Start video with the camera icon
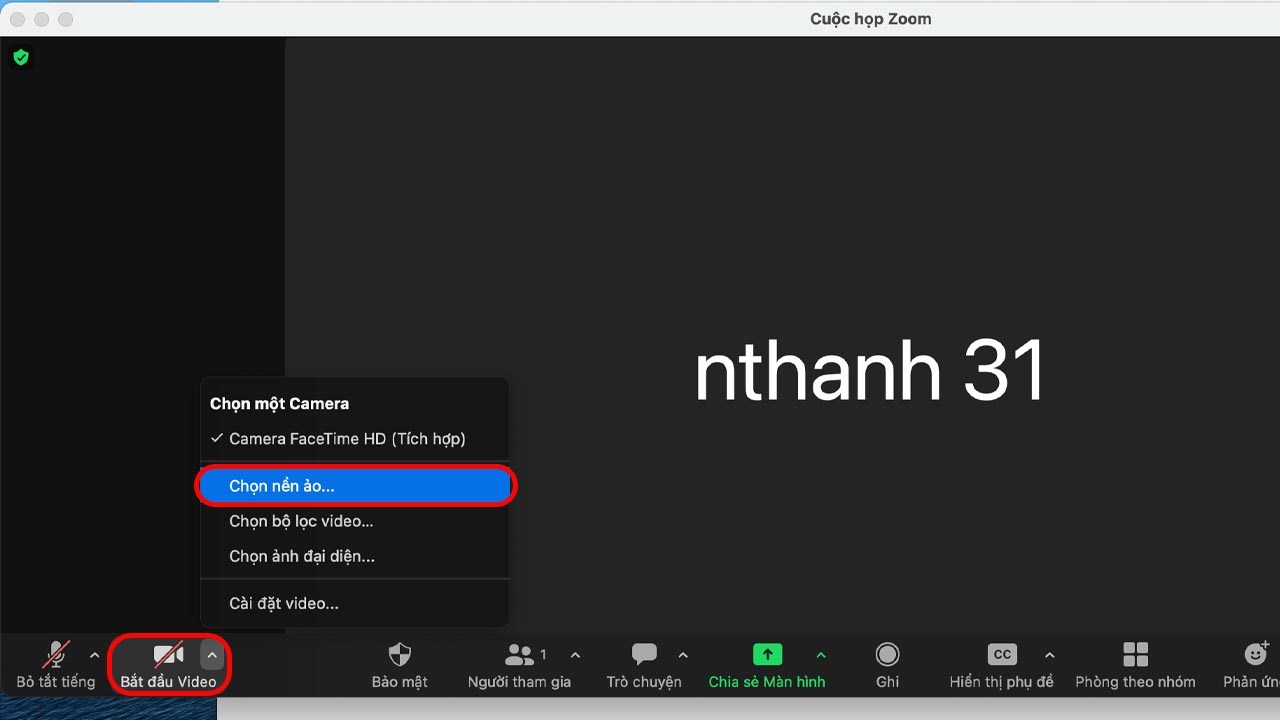The width and height of the screenshot is (1280, 720). click(x=168, y=655)
